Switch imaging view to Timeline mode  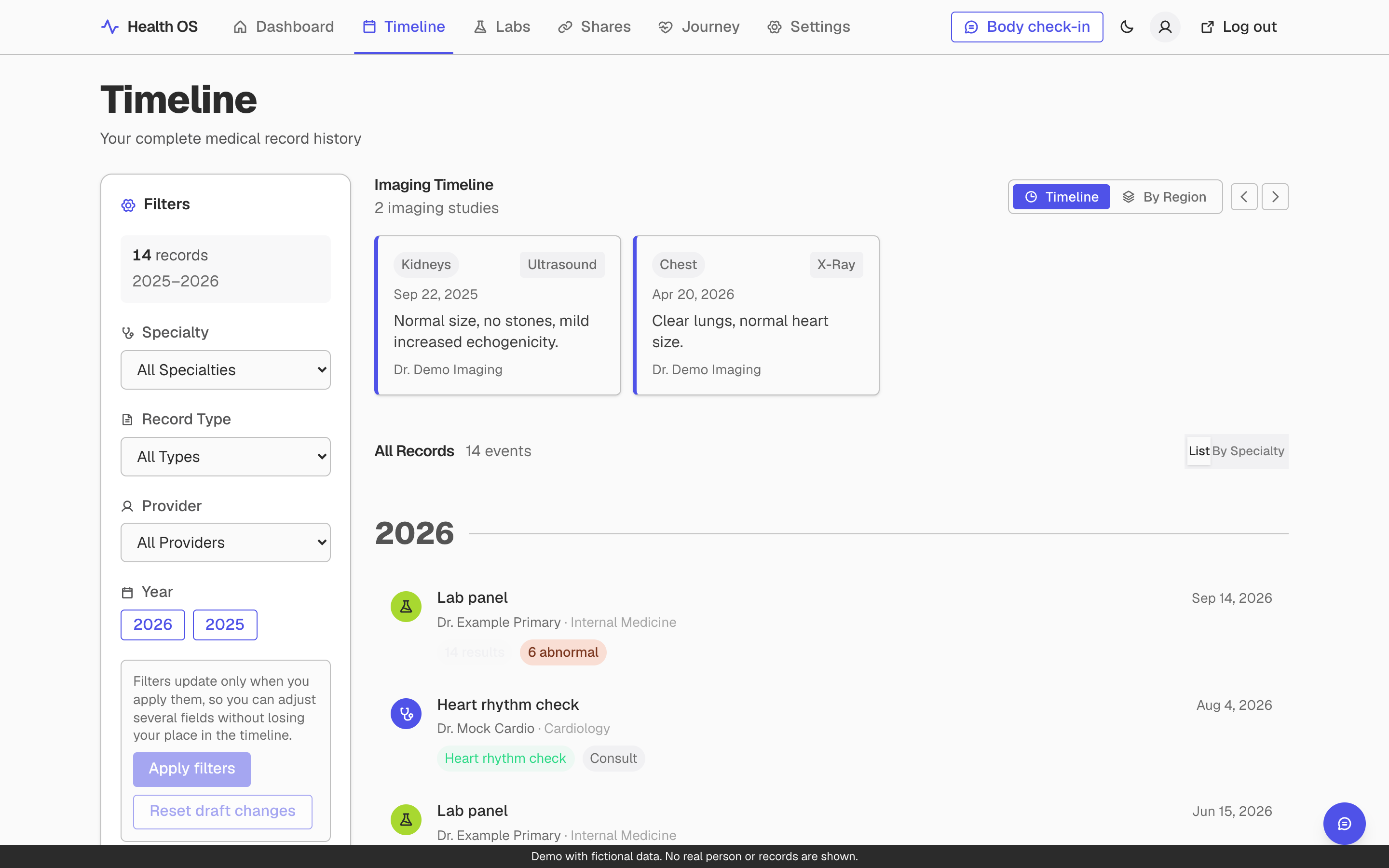(1061, 197)
